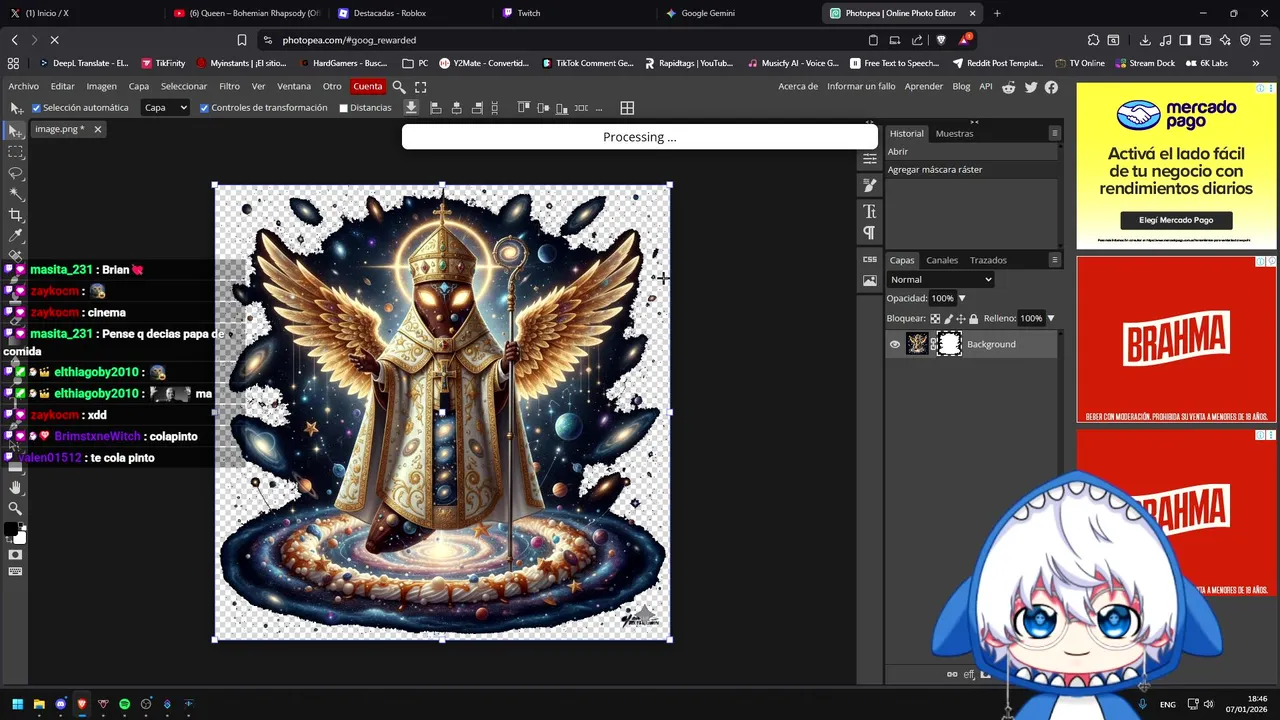Open the Historial panel options menu
The width and height of the screenshot is (1280, 720).
(x=1054, y=133)
